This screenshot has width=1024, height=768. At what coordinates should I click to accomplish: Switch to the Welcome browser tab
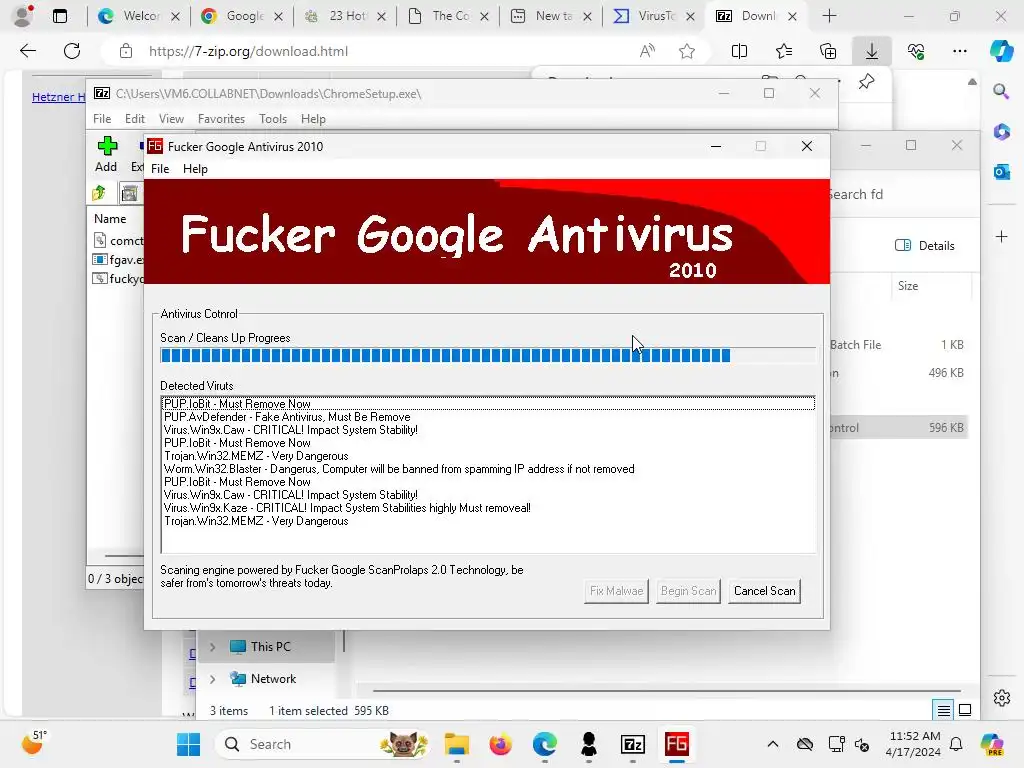pyautogui.click(x=138, y=16)
